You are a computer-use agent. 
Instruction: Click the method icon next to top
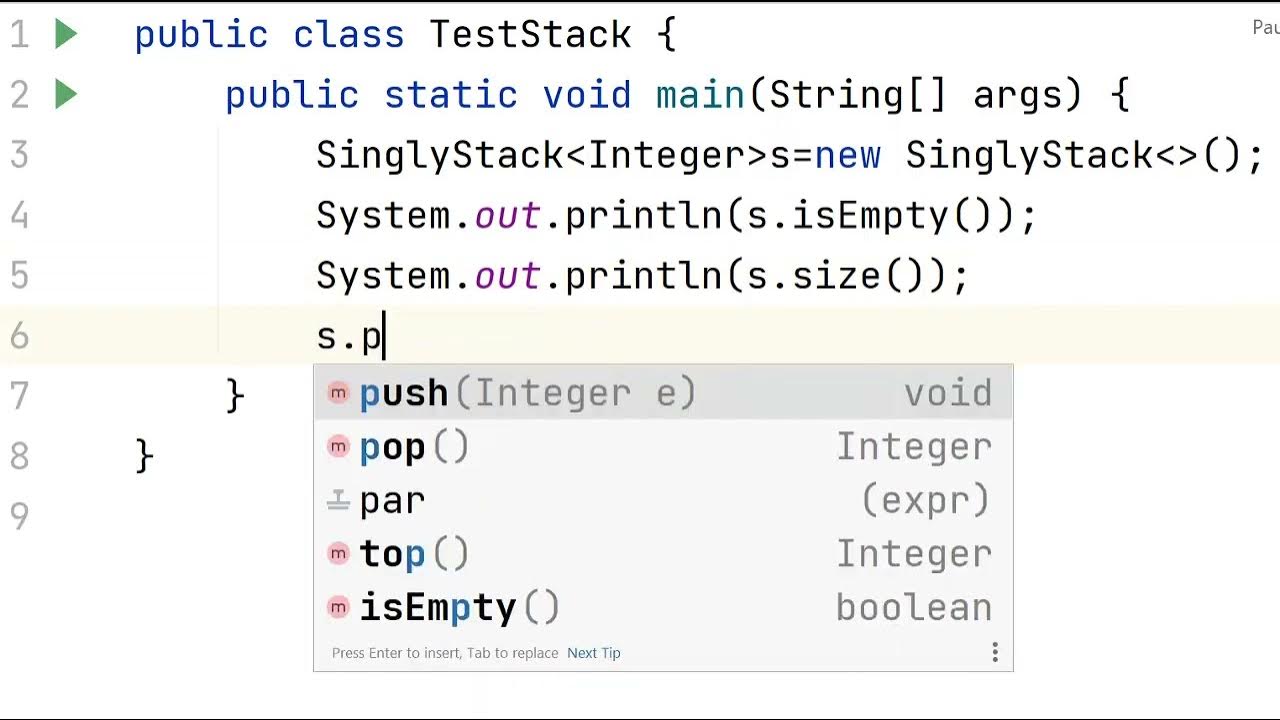[339, 554]
